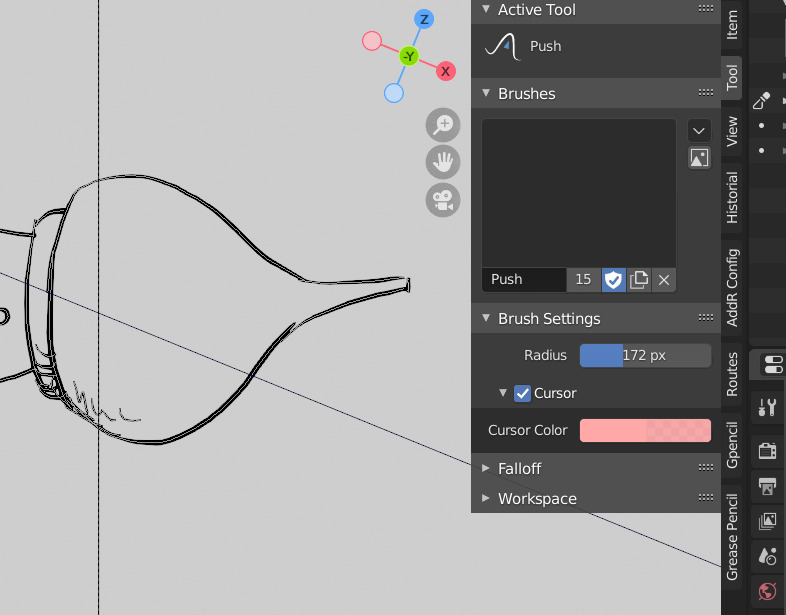Image resolution: width=786 pixels, height=615 pixels.
Task: Switch to the View sidebar tab
Action: pos(732,131)
